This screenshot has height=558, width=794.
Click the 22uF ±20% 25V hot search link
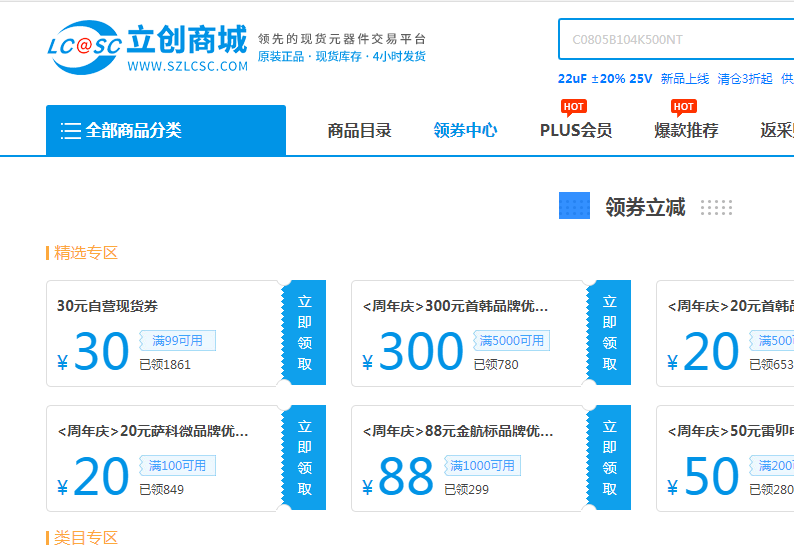tap(605, 79)
